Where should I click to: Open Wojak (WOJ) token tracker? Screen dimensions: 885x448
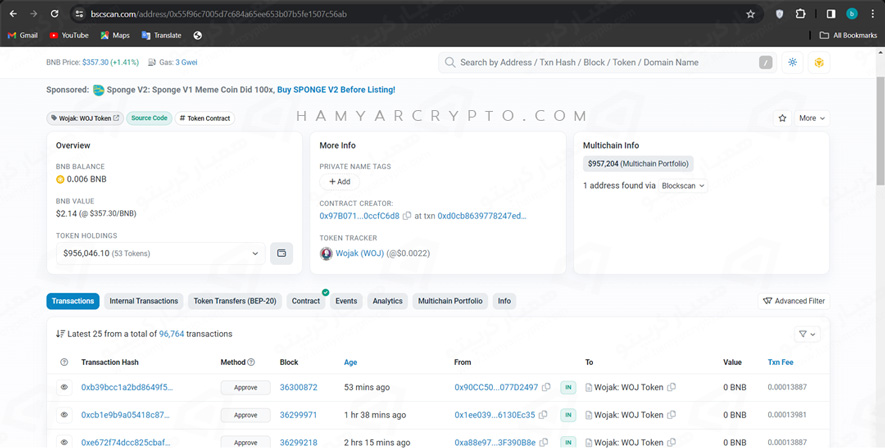point(360,253)
